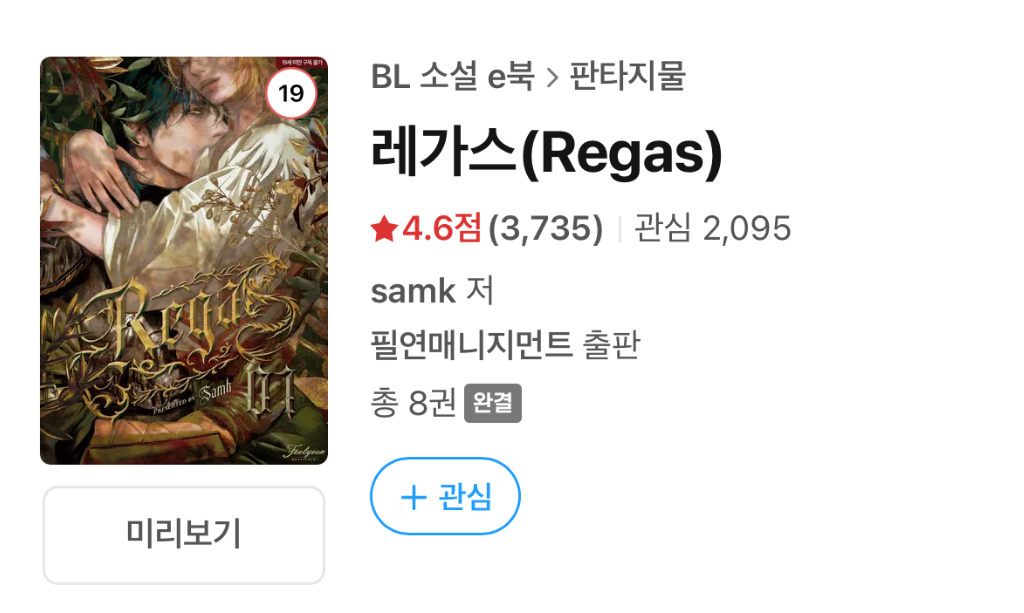Click the 4.6점 rating score
The height and width of the screenshot is (613, 1024).
coord(441,228)
